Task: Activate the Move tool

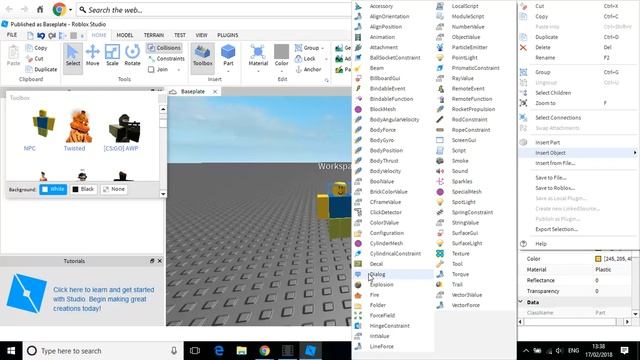Action: coord(93,56)
